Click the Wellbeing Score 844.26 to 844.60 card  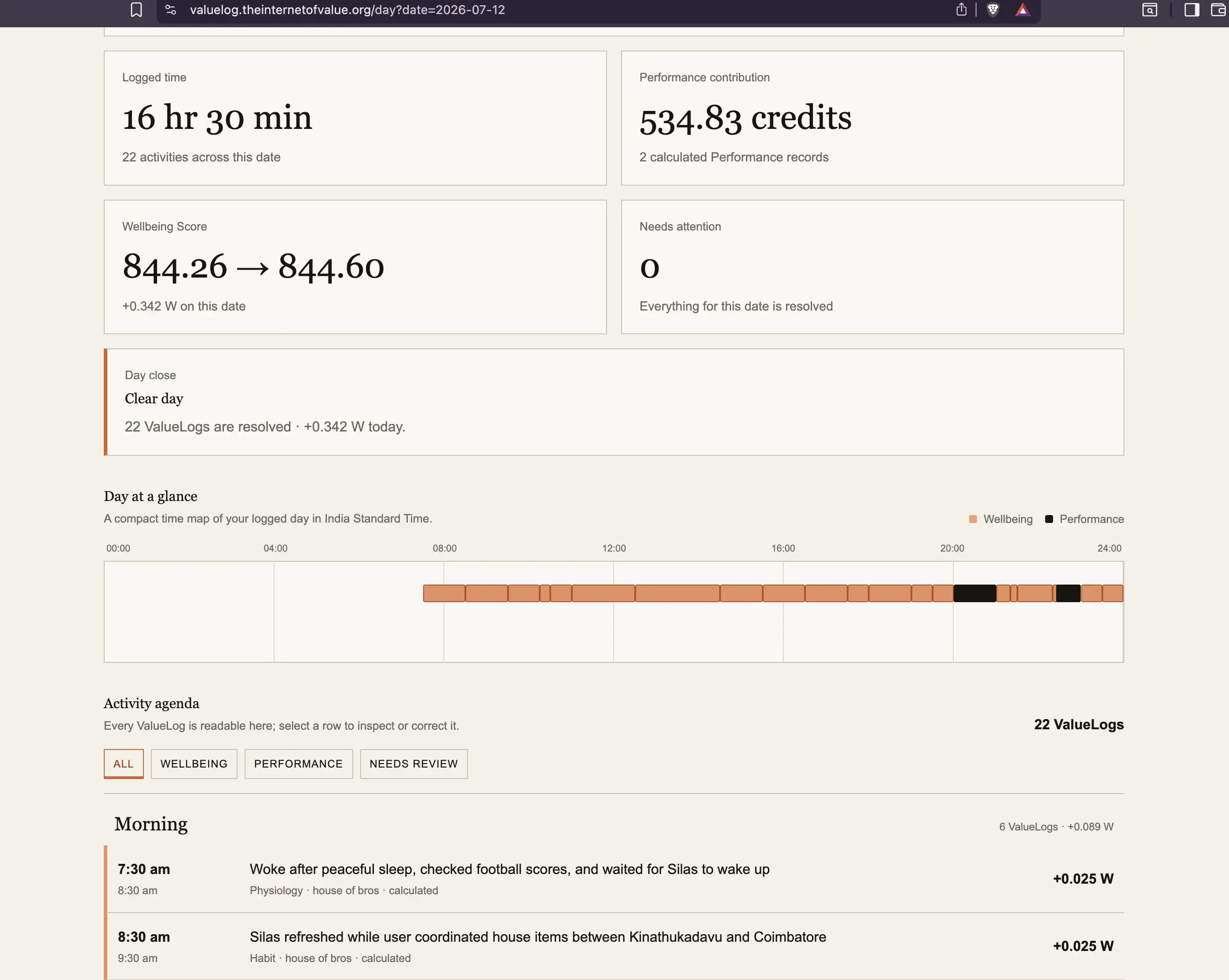[355, 267]
